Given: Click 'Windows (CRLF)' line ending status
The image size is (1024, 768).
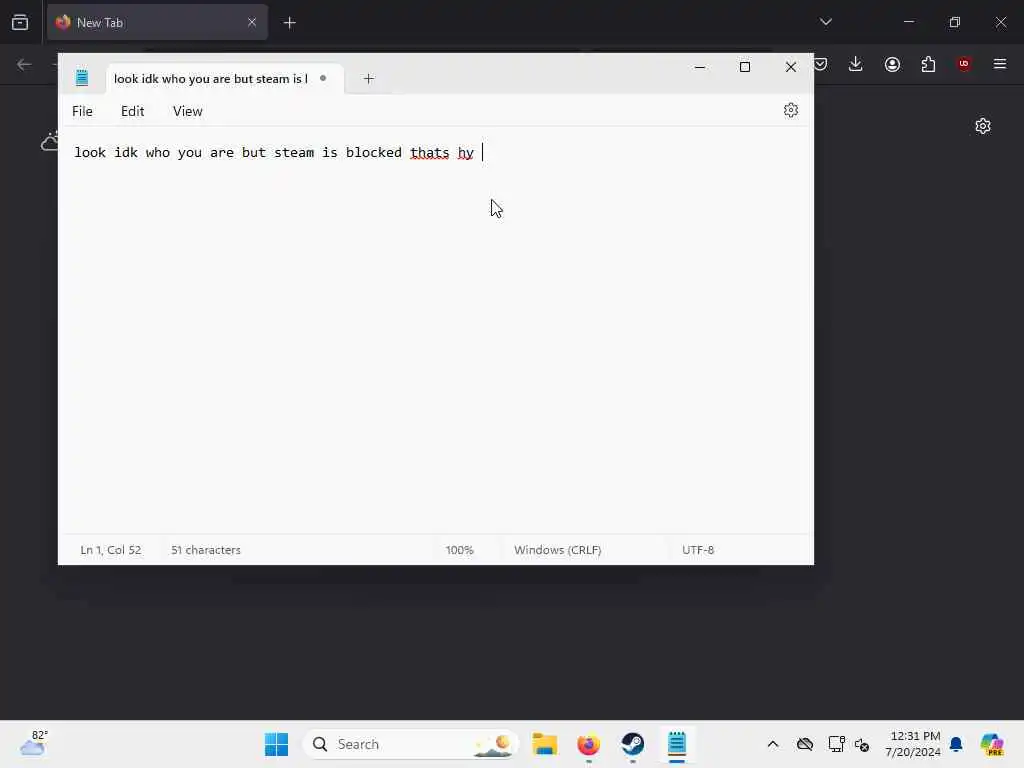Looking at the screenshot, I should pyautogui.click(x=558, y=550).
